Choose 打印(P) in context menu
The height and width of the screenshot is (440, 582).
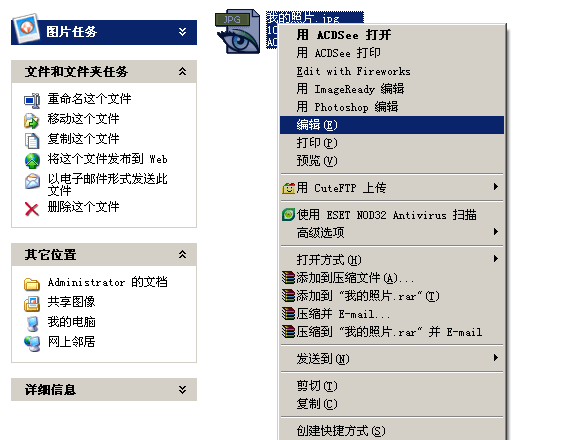392,143
